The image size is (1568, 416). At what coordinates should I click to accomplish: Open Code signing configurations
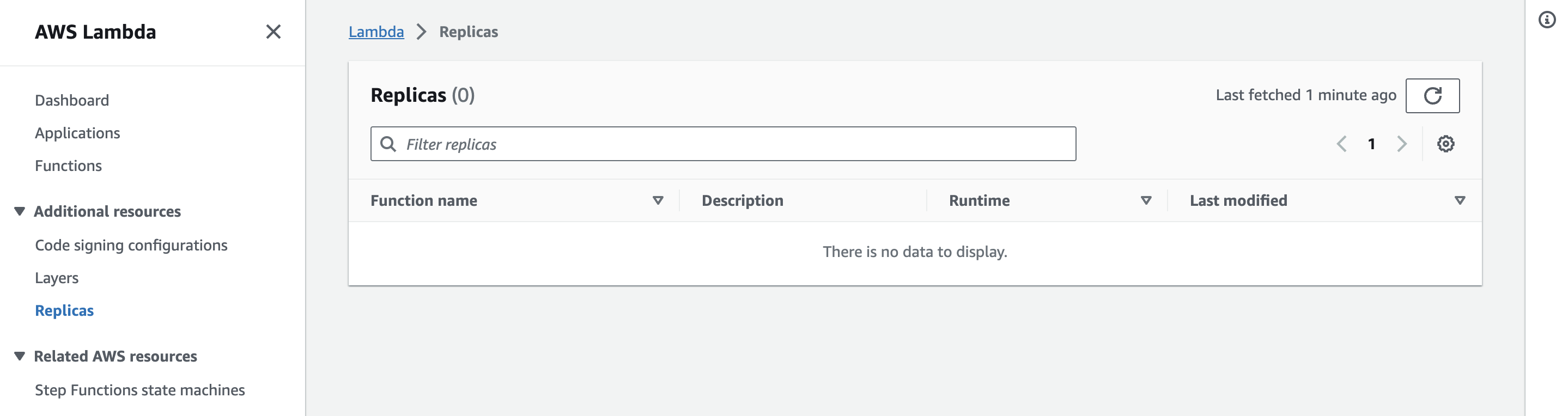131,245
